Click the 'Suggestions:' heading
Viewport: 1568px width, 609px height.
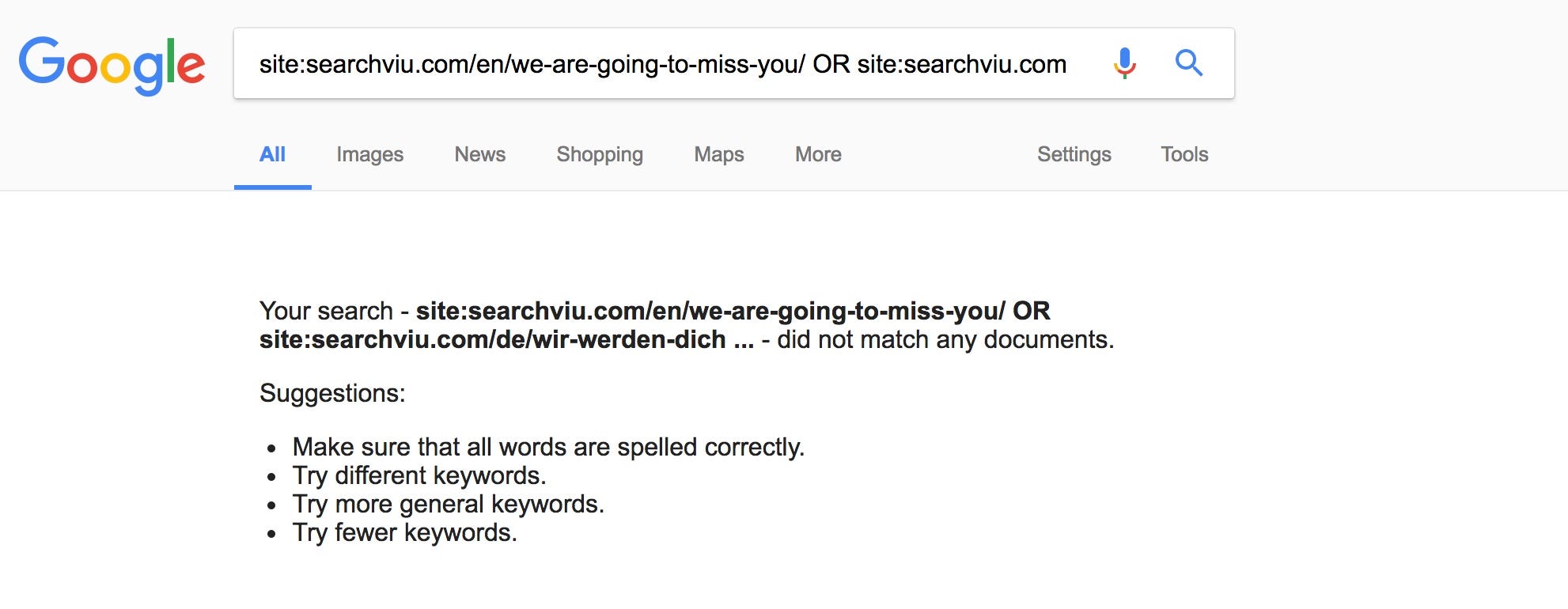pyautogui.click(x=332, y=393)
